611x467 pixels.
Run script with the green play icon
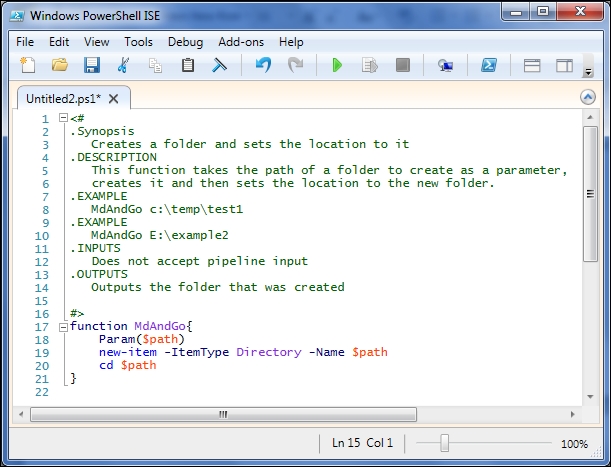(337, 65)
